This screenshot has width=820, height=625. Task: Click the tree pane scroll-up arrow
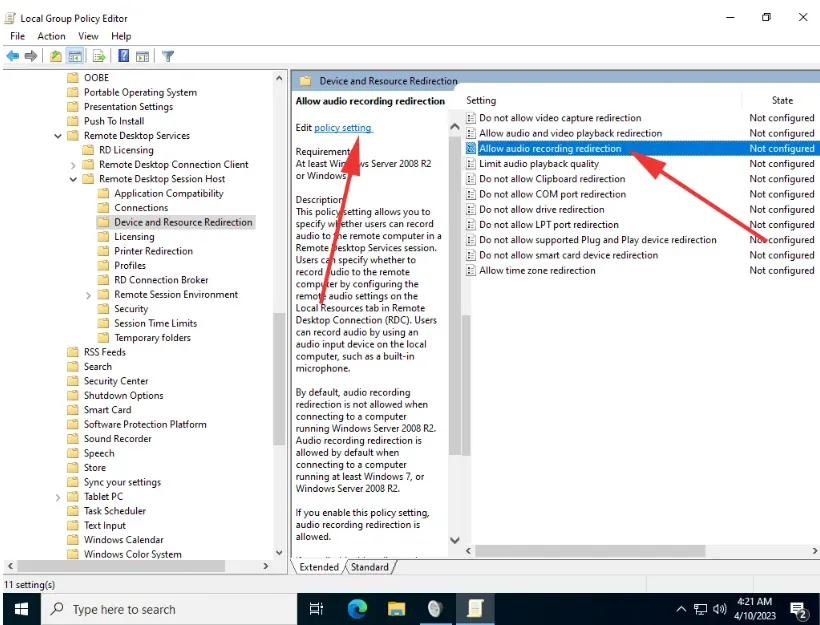pos(279,78)
